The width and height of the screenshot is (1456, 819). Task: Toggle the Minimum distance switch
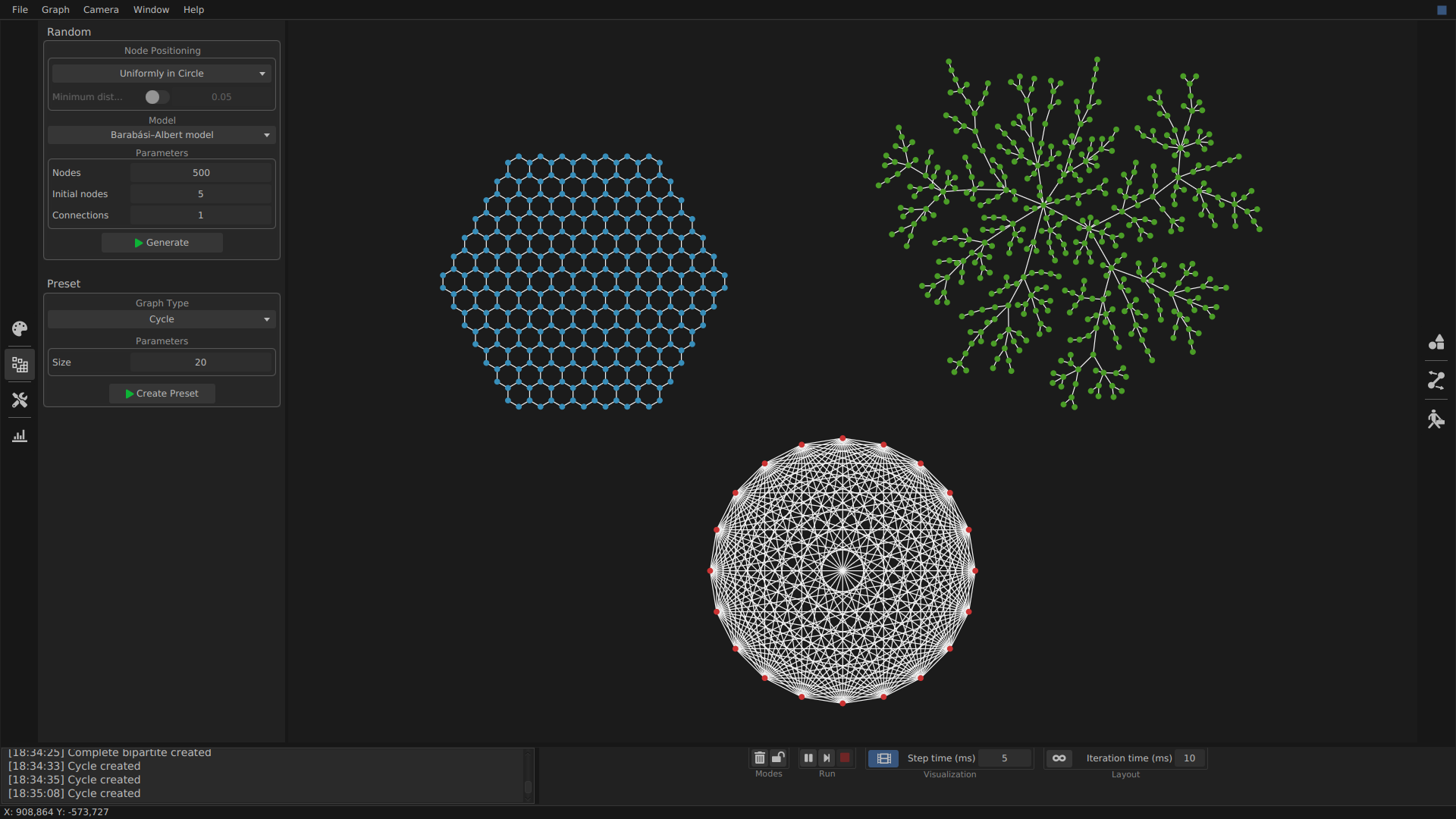tap(157, 97)
